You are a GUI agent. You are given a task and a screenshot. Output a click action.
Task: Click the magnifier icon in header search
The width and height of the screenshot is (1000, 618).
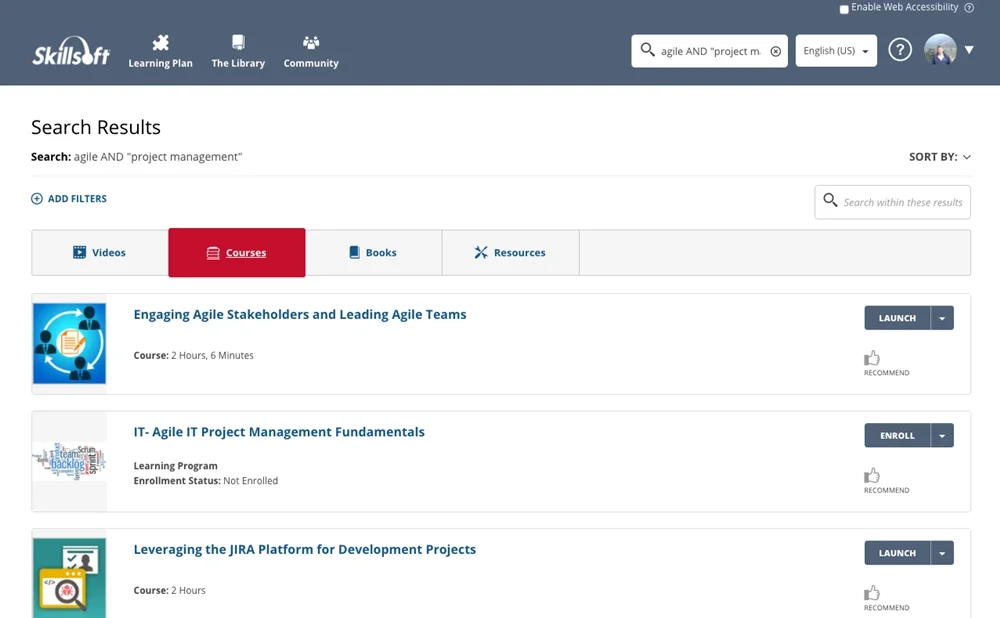[647, 50]
